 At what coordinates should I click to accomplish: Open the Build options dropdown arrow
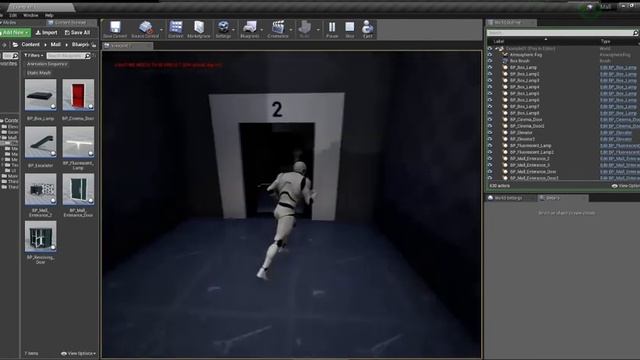pos(318,30)
